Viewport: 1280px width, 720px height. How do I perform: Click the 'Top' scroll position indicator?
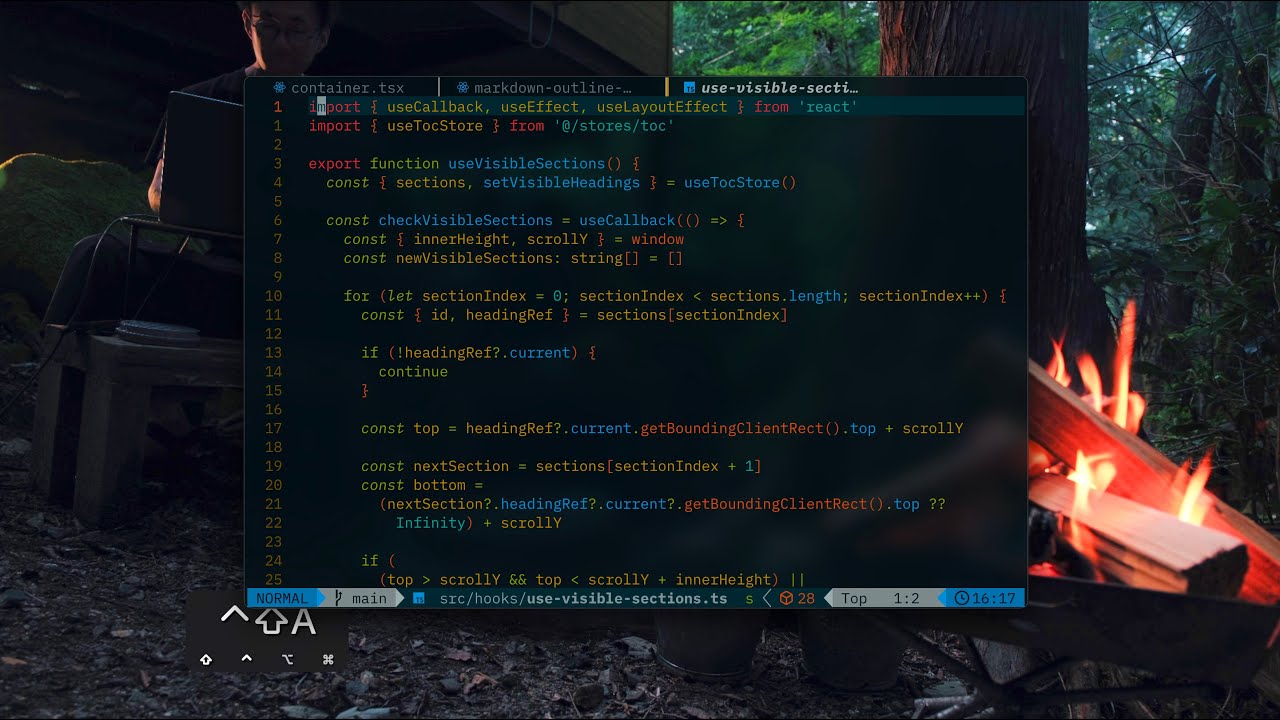(854, 598)
